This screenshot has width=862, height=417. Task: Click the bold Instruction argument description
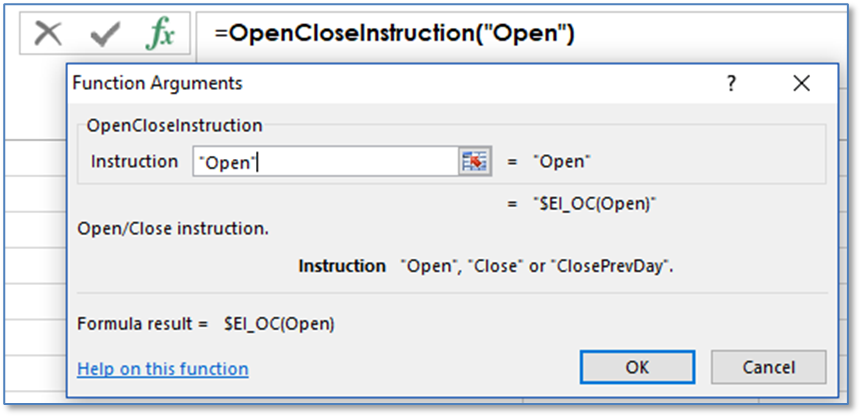[342, 266]
